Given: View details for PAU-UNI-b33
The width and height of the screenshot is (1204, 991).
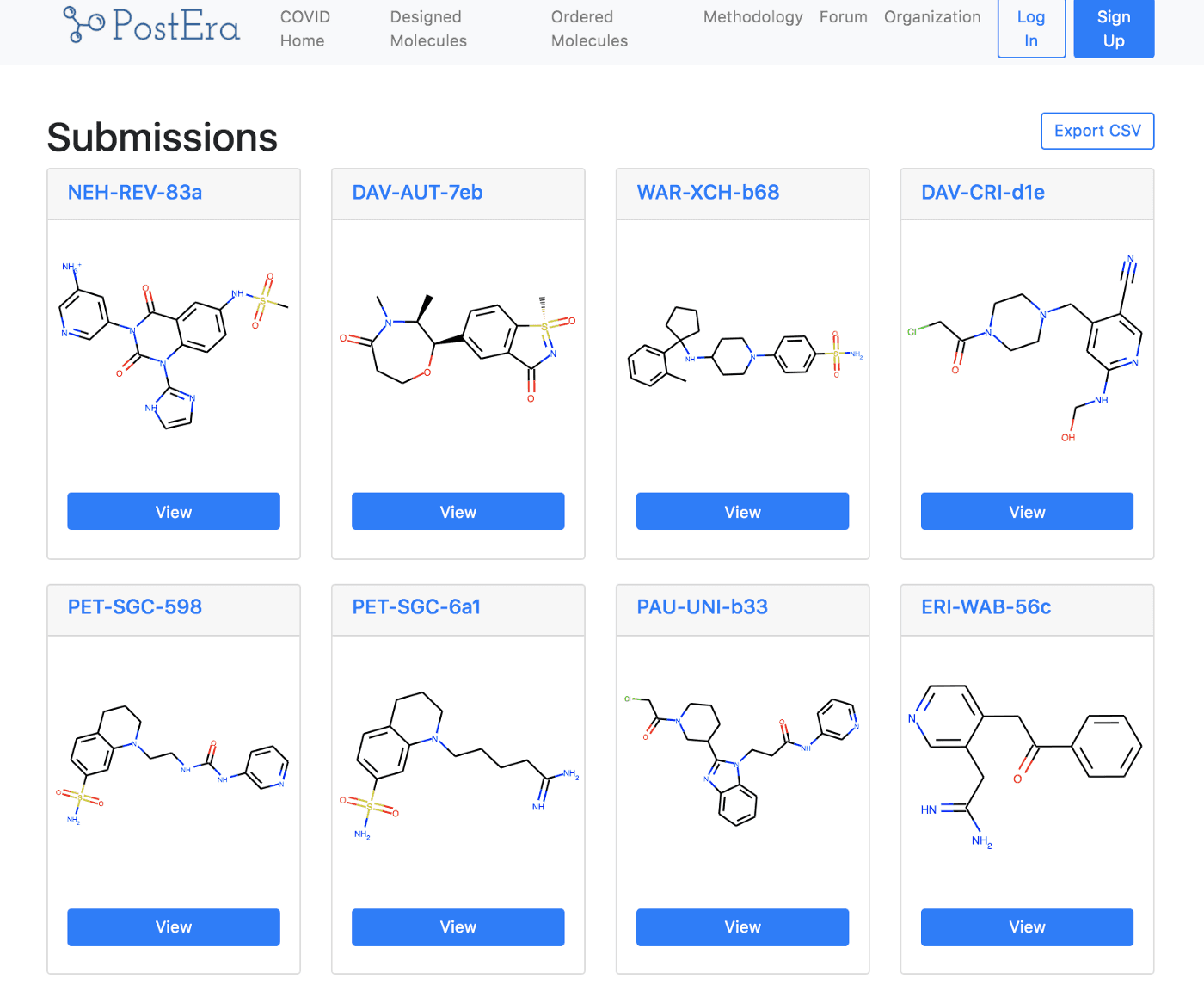Looking at the screenshot, I should tap(742, 926).
